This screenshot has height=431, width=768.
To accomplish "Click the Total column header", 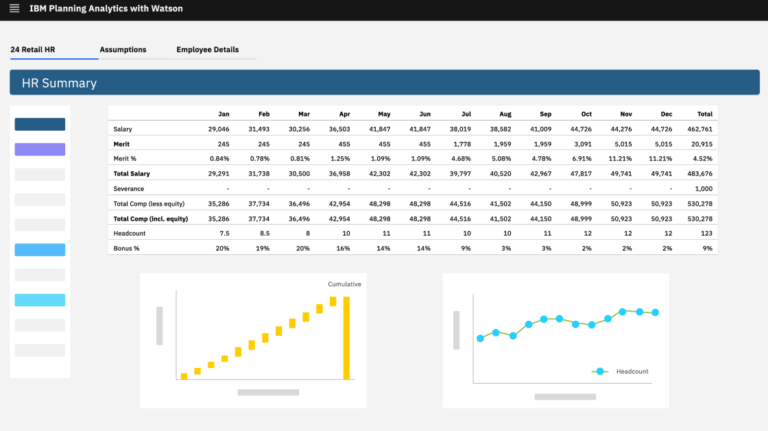I will point(704,114).
